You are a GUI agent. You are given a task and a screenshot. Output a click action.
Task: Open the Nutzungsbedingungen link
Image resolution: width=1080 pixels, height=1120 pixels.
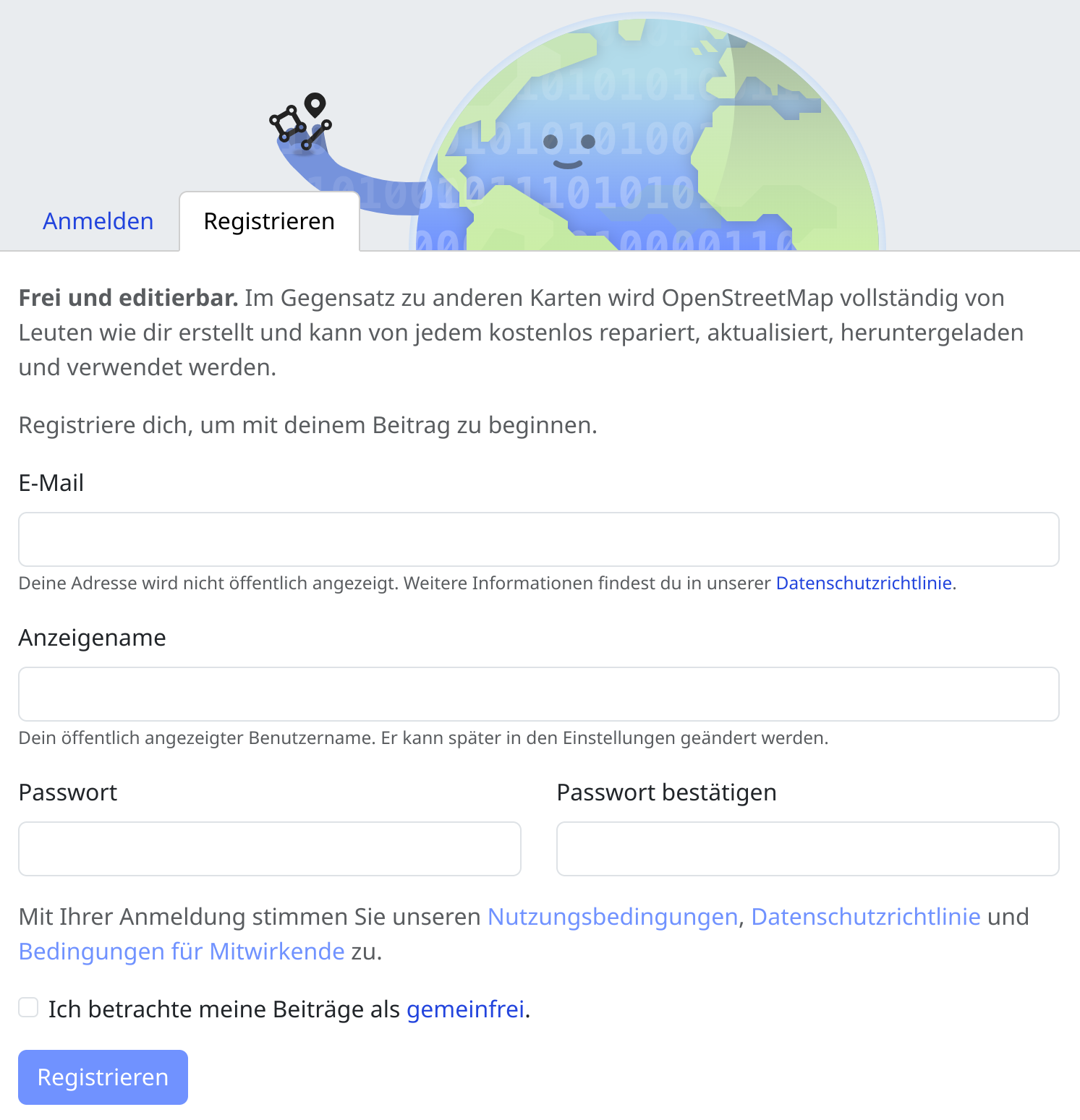611,917
